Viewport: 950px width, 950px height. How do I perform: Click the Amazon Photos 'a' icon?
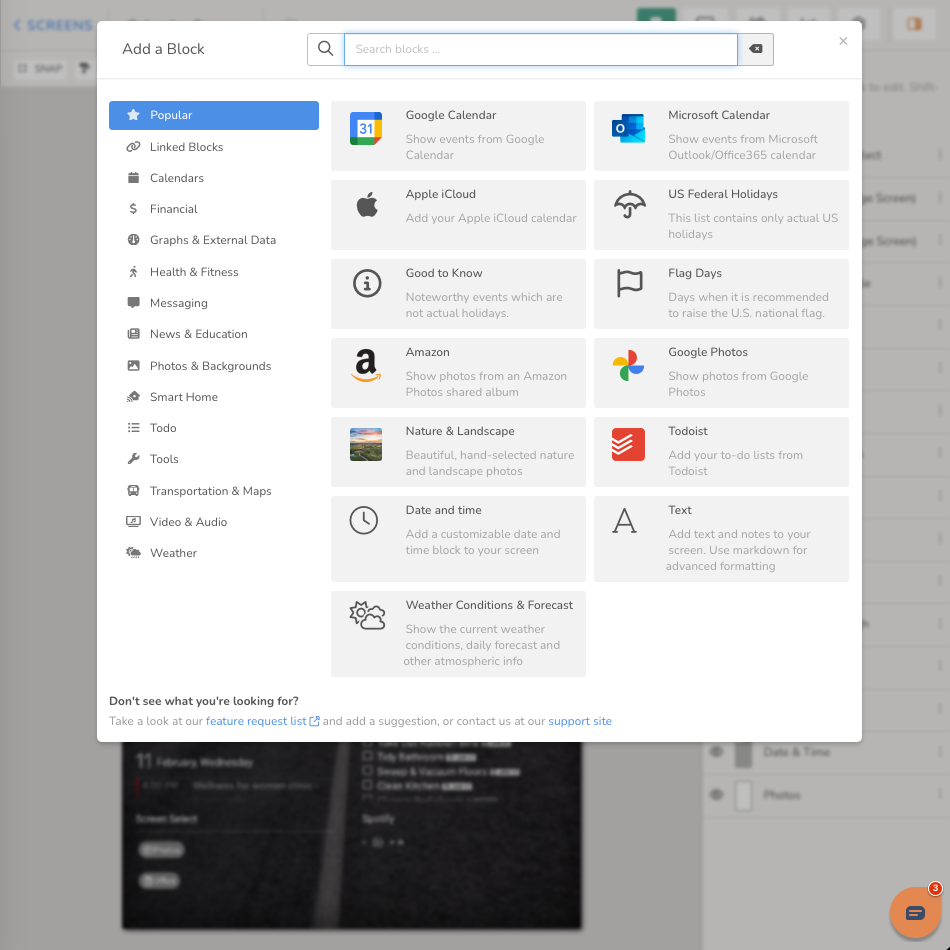point(365,366)
